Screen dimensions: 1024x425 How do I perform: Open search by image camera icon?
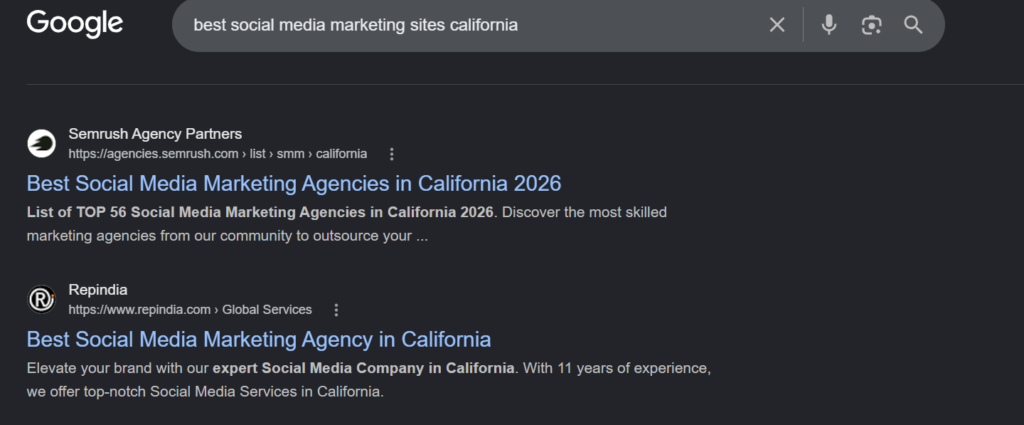coord(871,25)
